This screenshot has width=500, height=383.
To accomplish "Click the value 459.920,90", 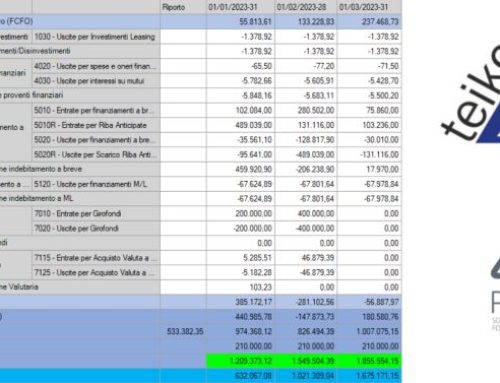I will 254,169.
